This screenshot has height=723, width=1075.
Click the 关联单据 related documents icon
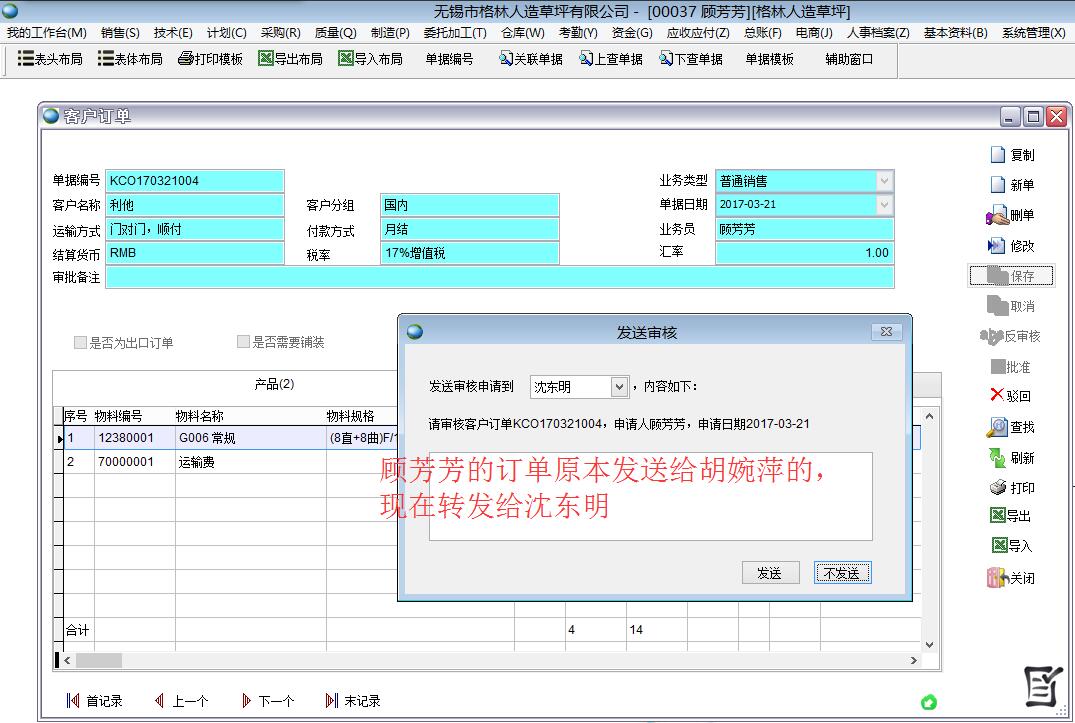click(506, 59)
